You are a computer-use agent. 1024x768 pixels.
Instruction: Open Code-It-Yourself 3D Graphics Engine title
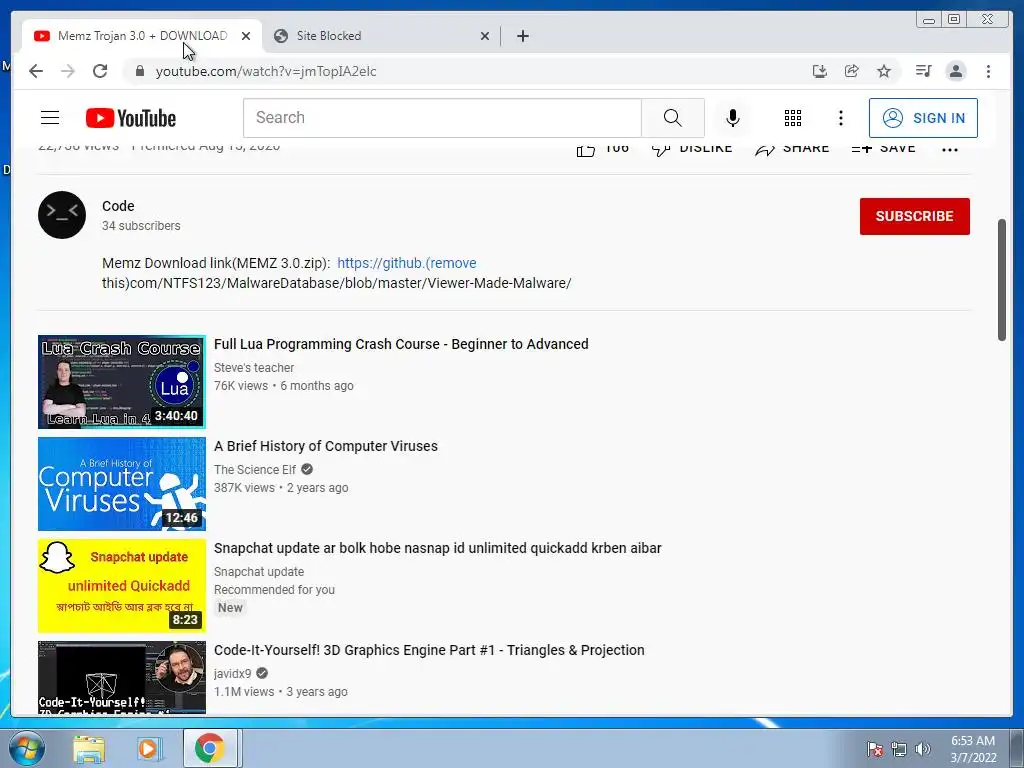pyautogui.click(x=429, y=650)
